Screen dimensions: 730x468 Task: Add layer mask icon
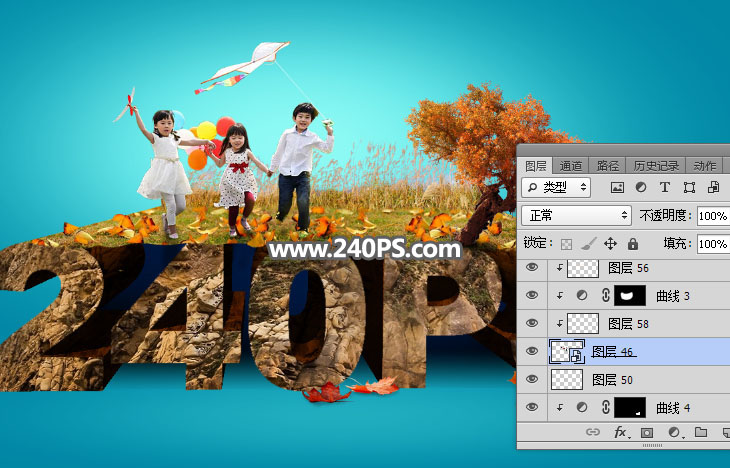point(647,433)
